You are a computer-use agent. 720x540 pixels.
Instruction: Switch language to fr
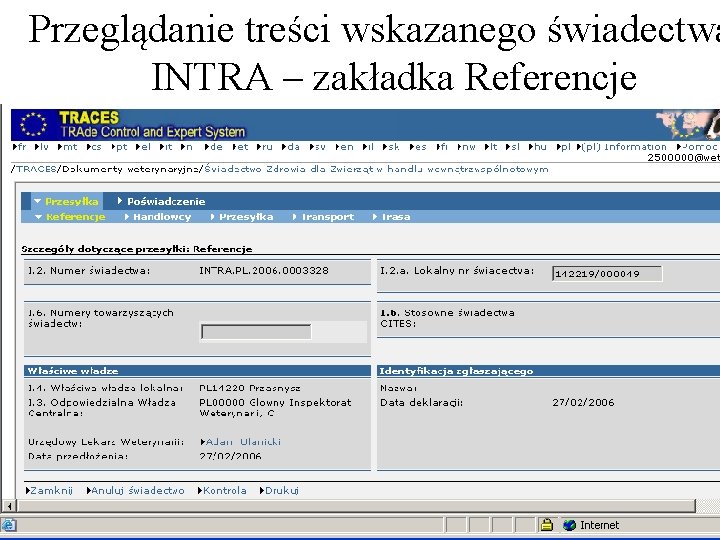pyautogui.click(x=19, y=147)
